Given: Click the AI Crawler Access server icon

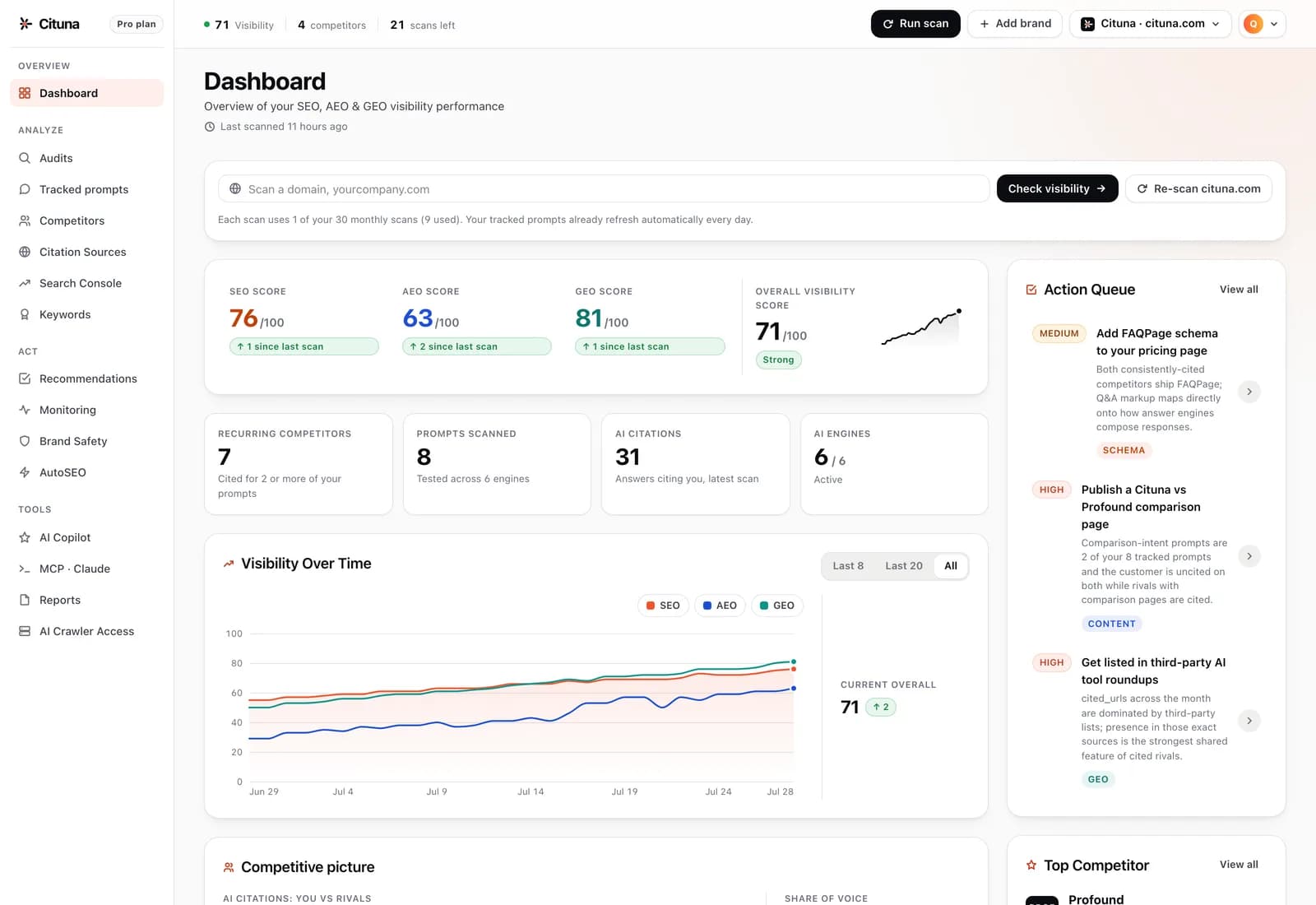Looking at the screenshot, I should click(25, 631).
